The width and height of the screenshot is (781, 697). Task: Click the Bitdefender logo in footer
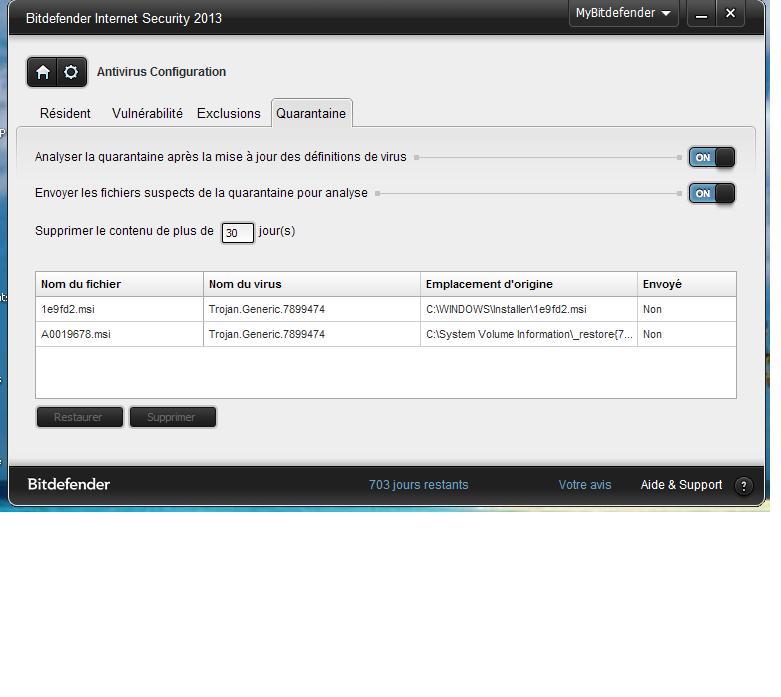pos(69,484)
